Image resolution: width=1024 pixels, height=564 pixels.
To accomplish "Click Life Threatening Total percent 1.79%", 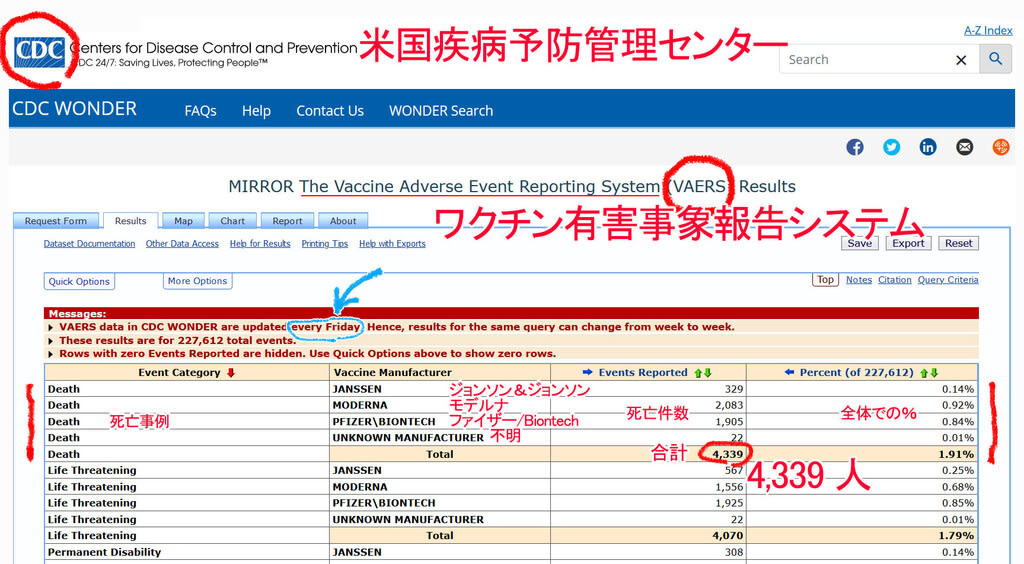I will (x=956, y=536).
